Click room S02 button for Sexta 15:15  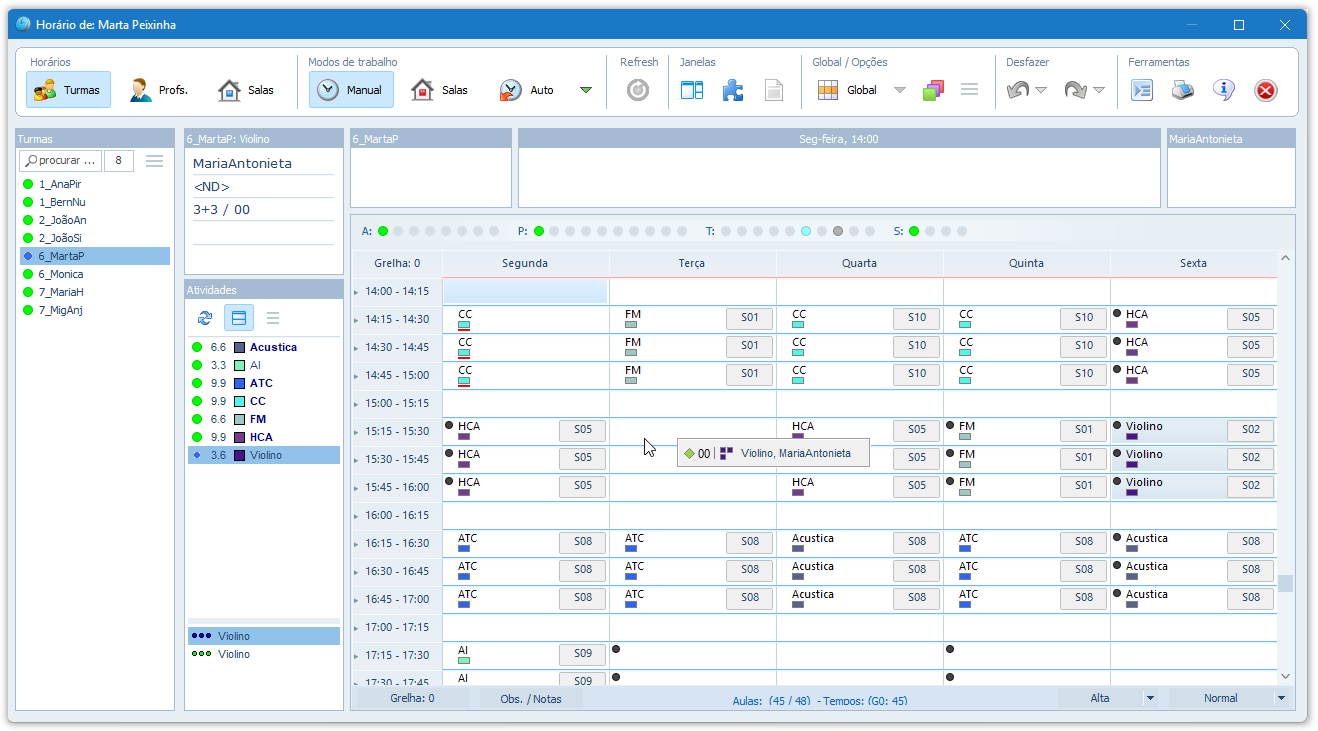click(x=1251, y=430)
